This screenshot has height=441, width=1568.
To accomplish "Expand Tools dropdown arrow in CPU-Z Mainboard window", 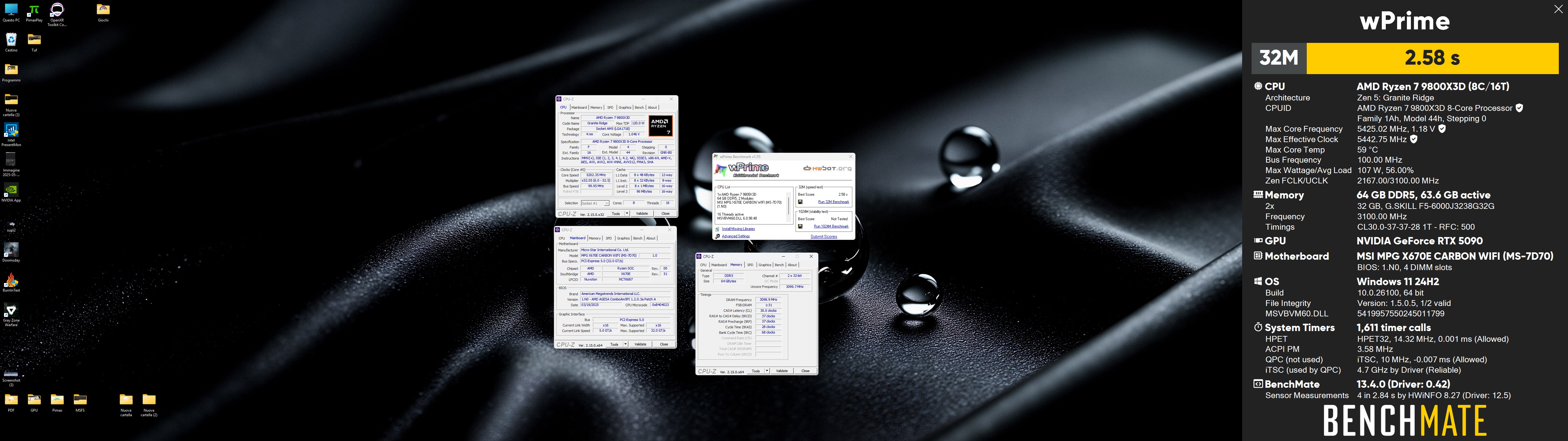I will pyautogui.click(x=625, y=344).
